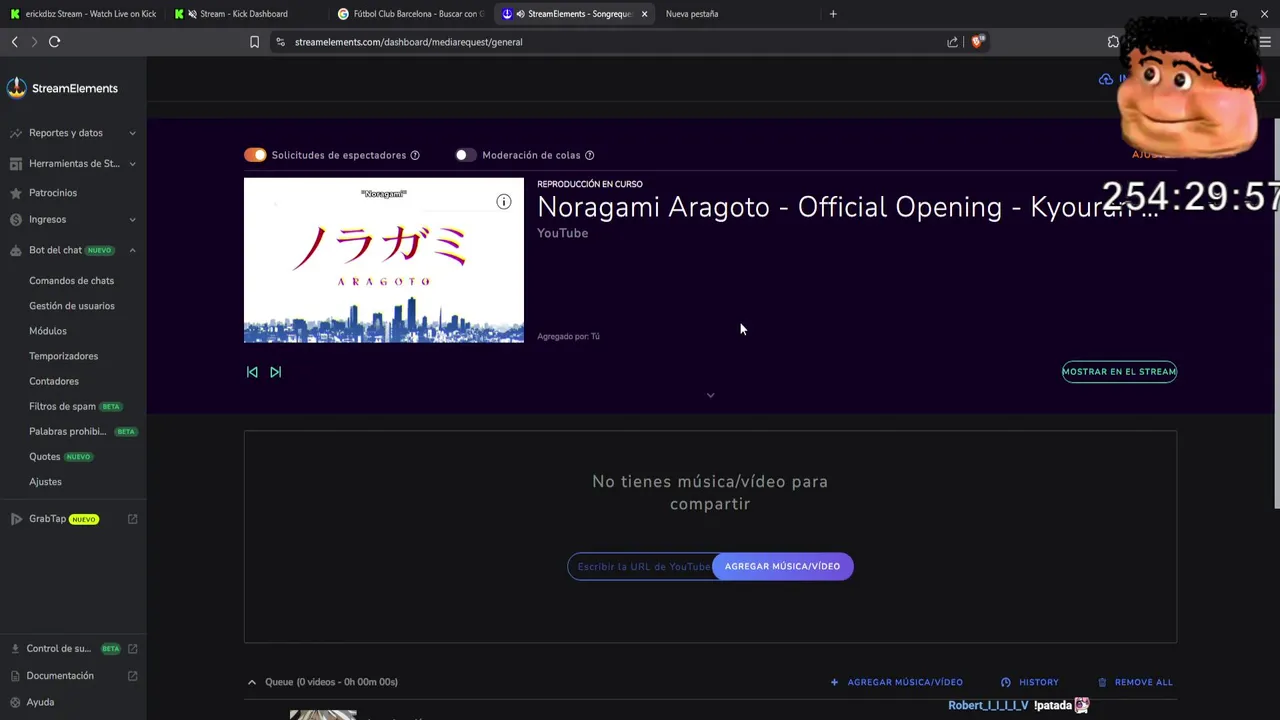
Task: Click the YouTube URL input field
Action: click(x=641, y=566)
